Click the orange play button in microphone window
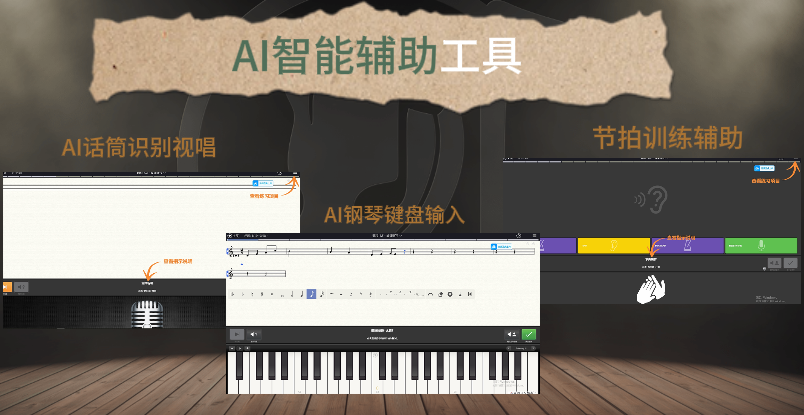Image resolution: width=804 pixels, height=415 pixels. pyautogui.click(x=6, y=287)
